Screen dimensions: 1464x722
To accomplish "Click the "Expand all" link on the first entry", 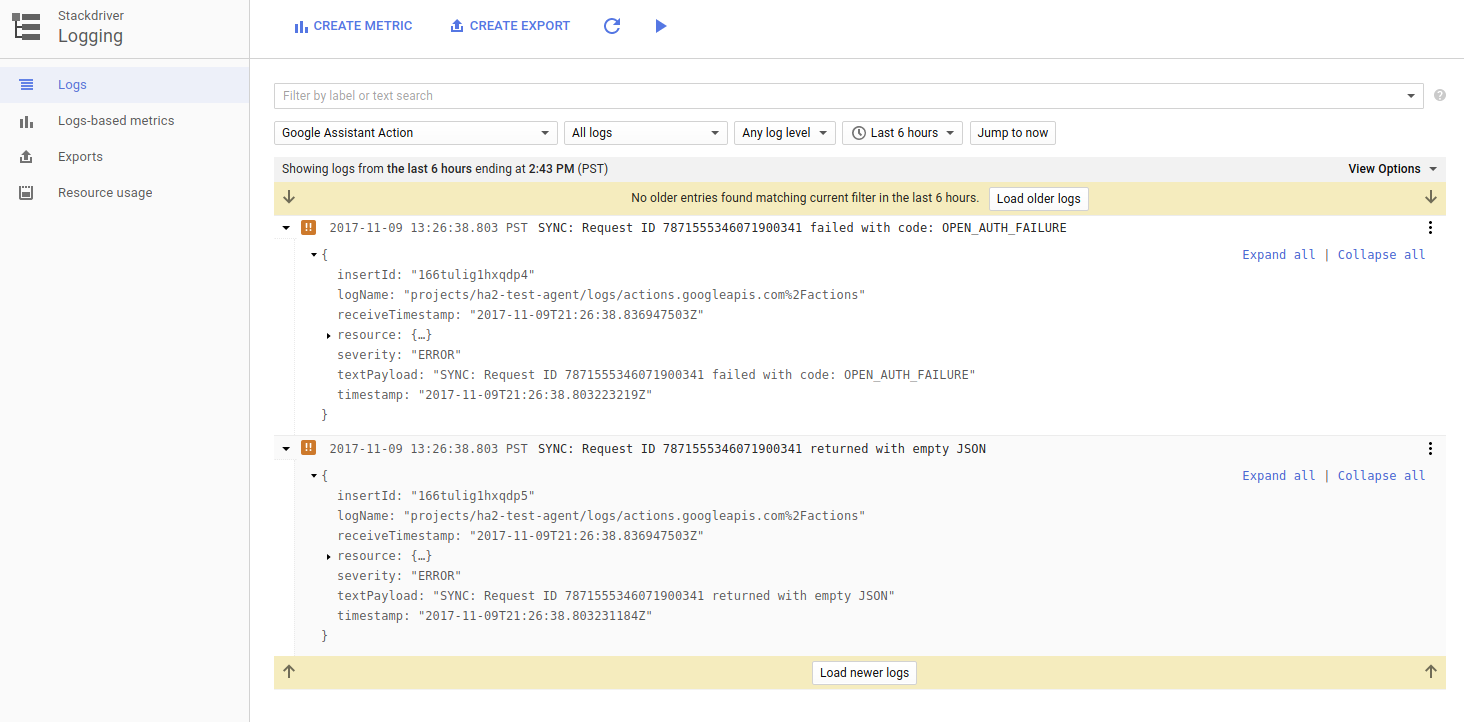I will point(1278,254).
